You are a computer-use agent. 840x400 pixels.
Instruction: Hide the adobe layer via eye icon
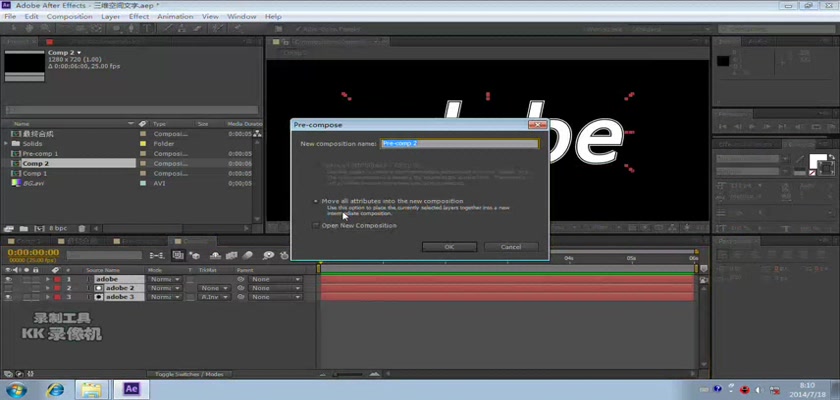click(x=8, y=280)
